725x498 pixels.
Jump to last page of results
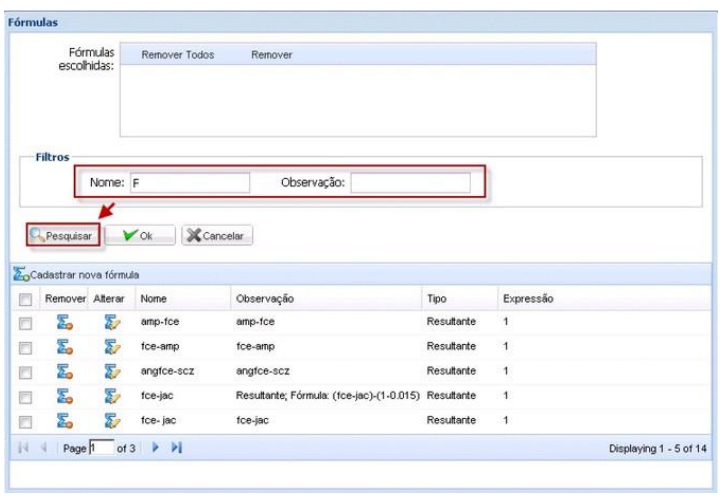point(176,449)
